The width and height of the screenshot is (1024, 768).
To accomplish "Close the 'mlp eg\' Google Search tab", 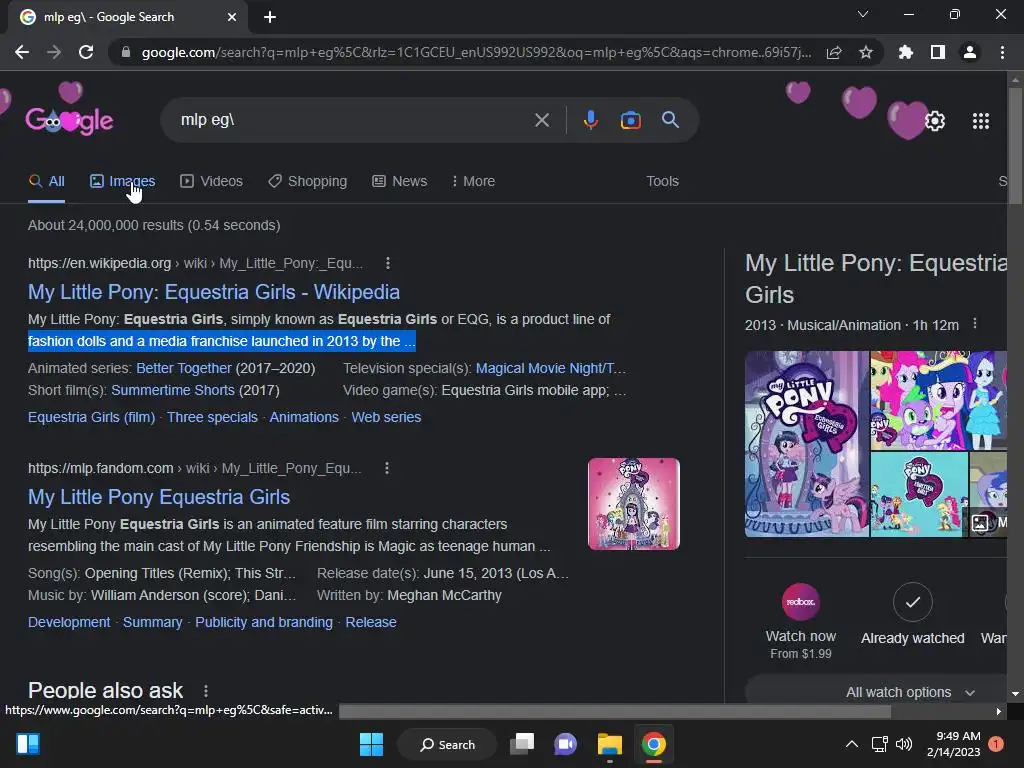I will pyautogui.click(x=232, y=17).
